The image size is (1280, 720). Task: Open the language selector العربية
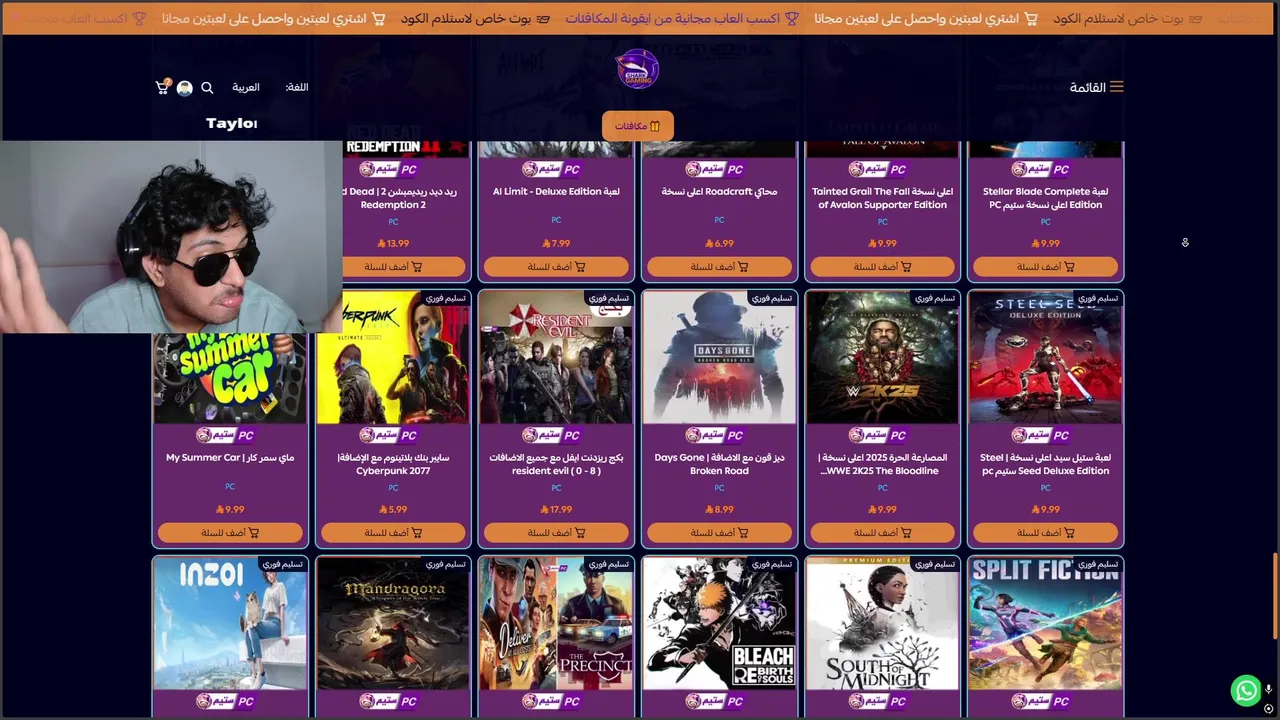pos(246,87)
